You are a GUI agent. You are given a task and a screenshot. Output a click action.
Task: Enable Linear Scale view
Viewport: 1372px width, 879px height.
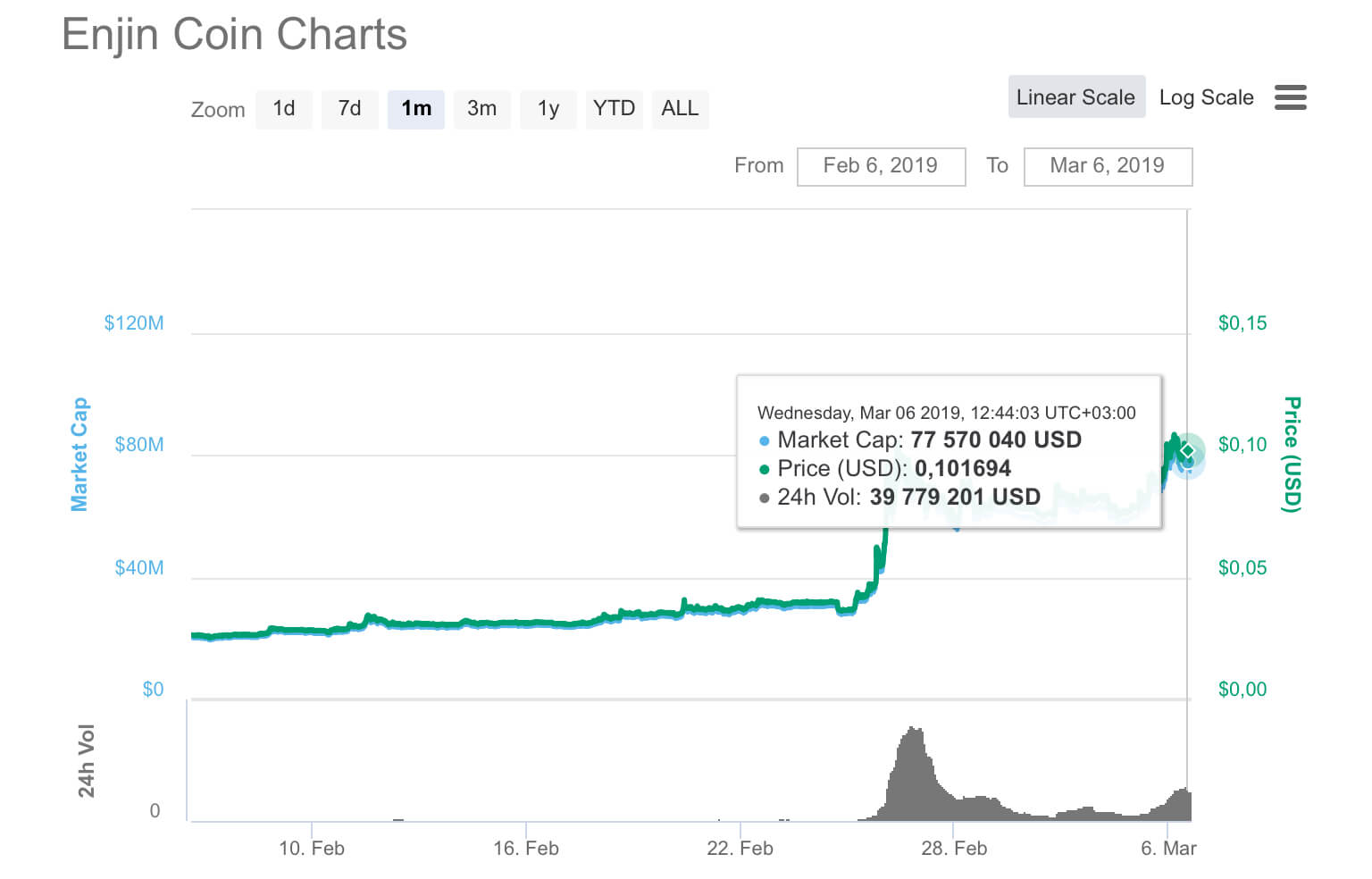pyautogui.click(x=1076, y=97)
